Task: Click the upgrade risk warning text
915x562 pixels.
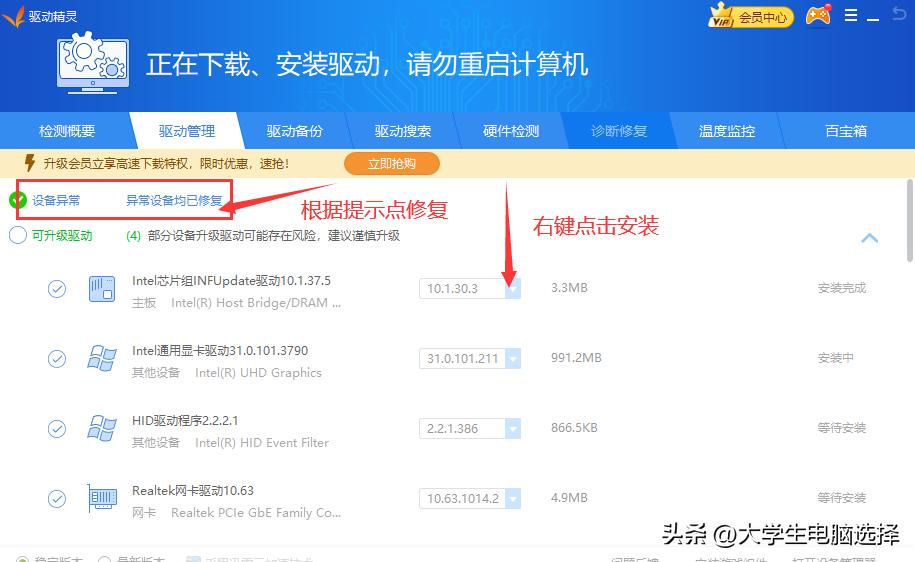Action: tap(274, 235)
